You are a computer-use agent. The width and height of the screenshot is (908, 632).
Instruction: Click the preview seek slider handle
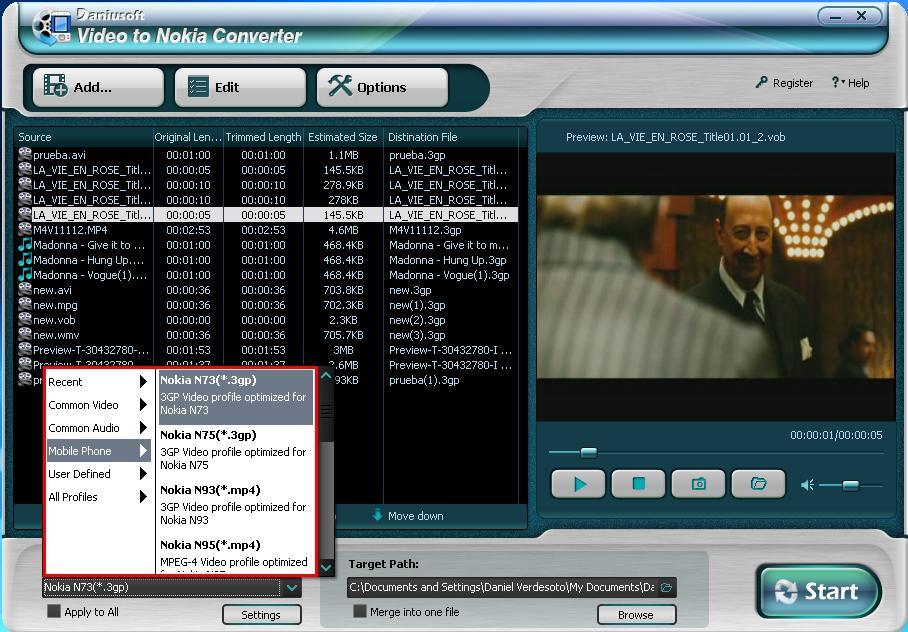pos(588,452)
